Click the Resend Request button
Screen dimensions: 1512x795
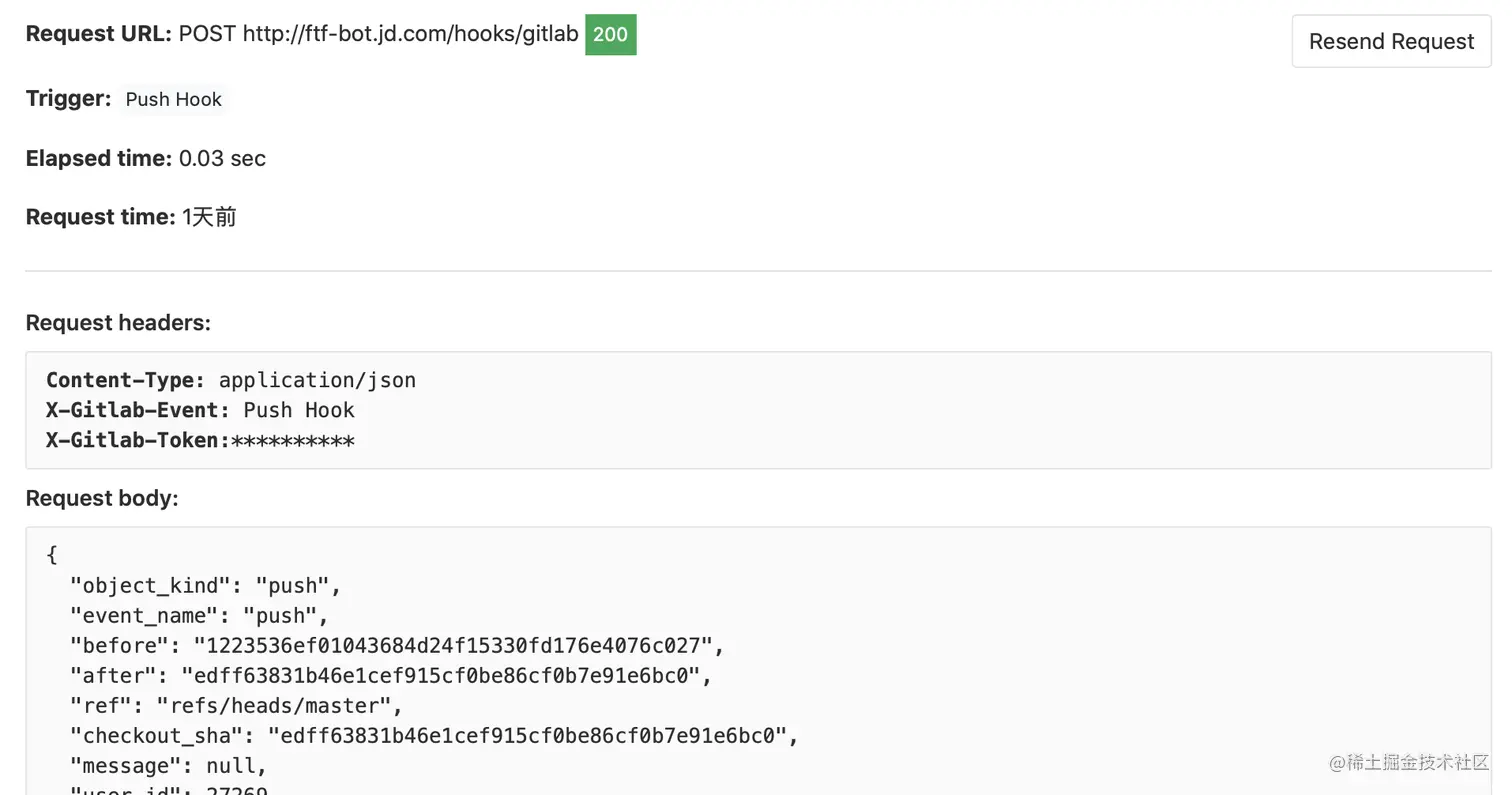click(x=1391, y=41)
